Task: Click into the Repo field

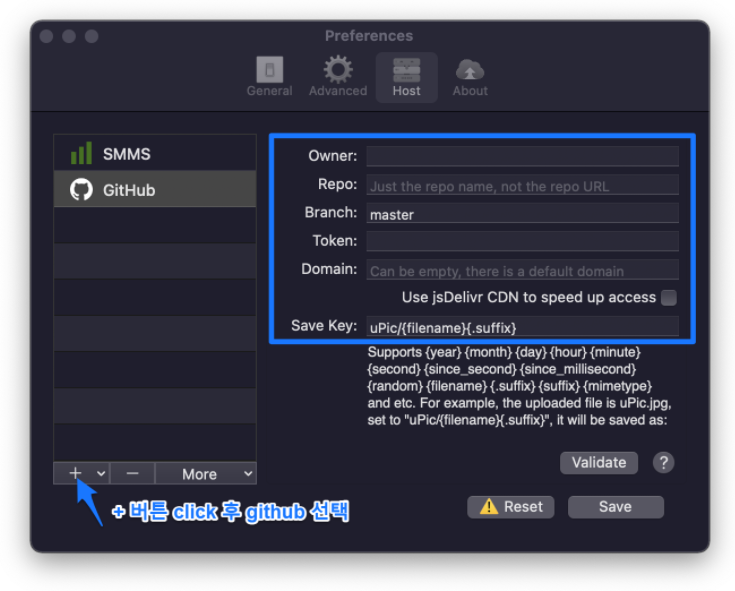Action: [522, 185]
